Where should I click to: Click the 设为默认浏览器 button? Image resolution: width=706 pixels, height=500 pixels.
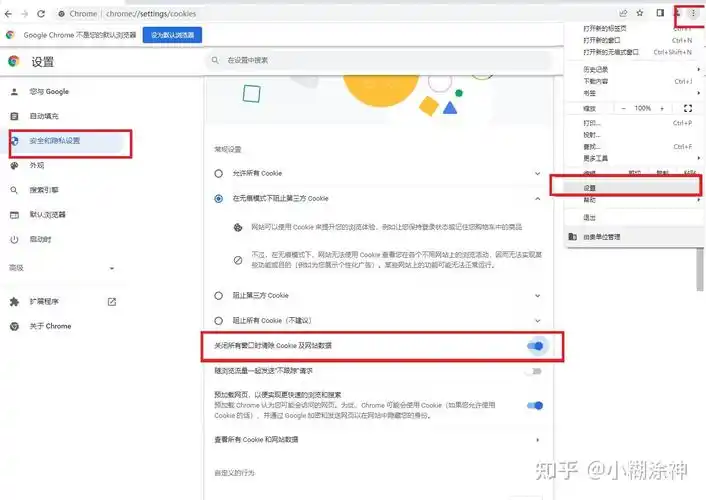tap(173, 34)
